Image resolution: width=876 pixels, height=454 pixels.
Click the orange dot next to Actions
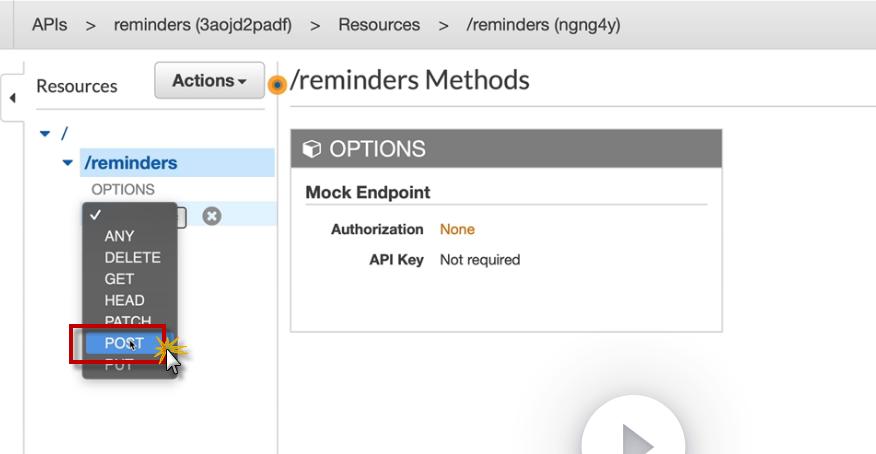(x=277, y=85)
